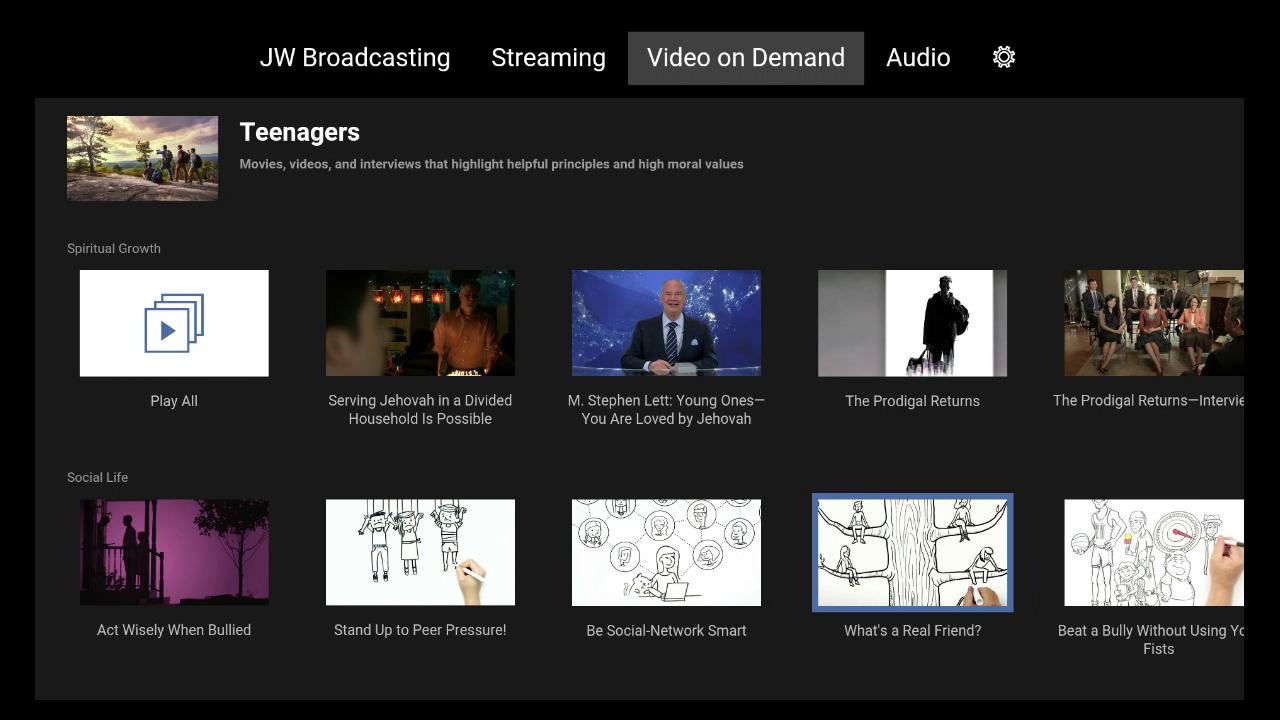Select Be Social-Network Smart video thumbnail

[666, 552]
